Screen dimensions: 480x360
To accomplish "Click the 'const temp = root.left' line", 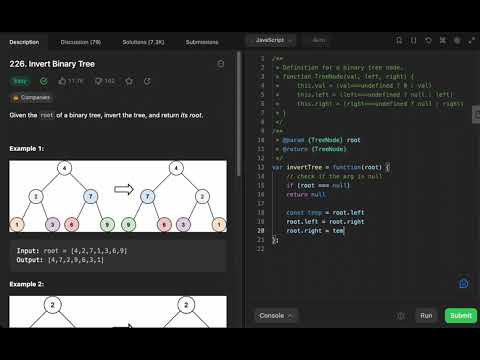I will [325, 213].
